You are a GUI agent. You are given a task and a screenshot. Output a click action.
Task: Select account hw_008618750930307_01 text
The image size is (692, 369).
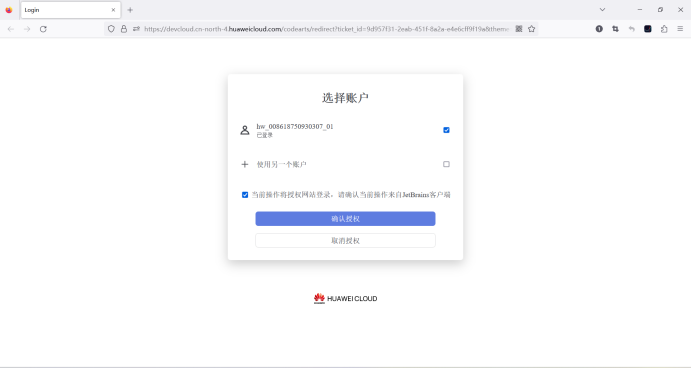click(x=295, y=127)
